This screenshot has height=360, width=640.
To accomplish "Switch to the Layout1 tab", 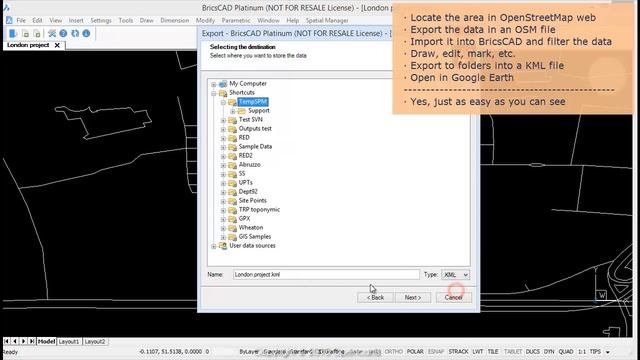I will [x=69, y=341].
